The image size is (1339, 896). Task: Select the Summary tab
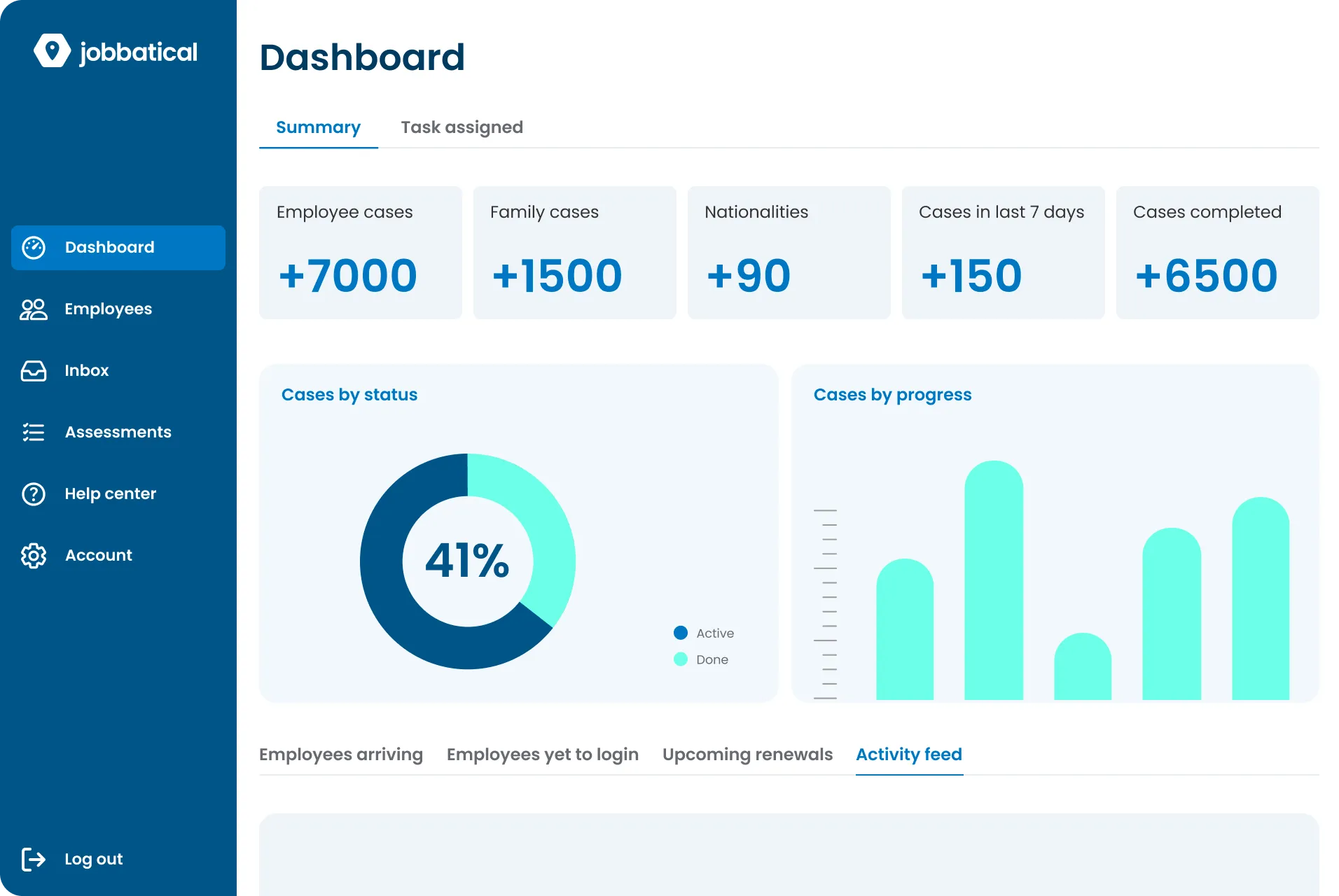pyautogui.click(x=318, y=127)
